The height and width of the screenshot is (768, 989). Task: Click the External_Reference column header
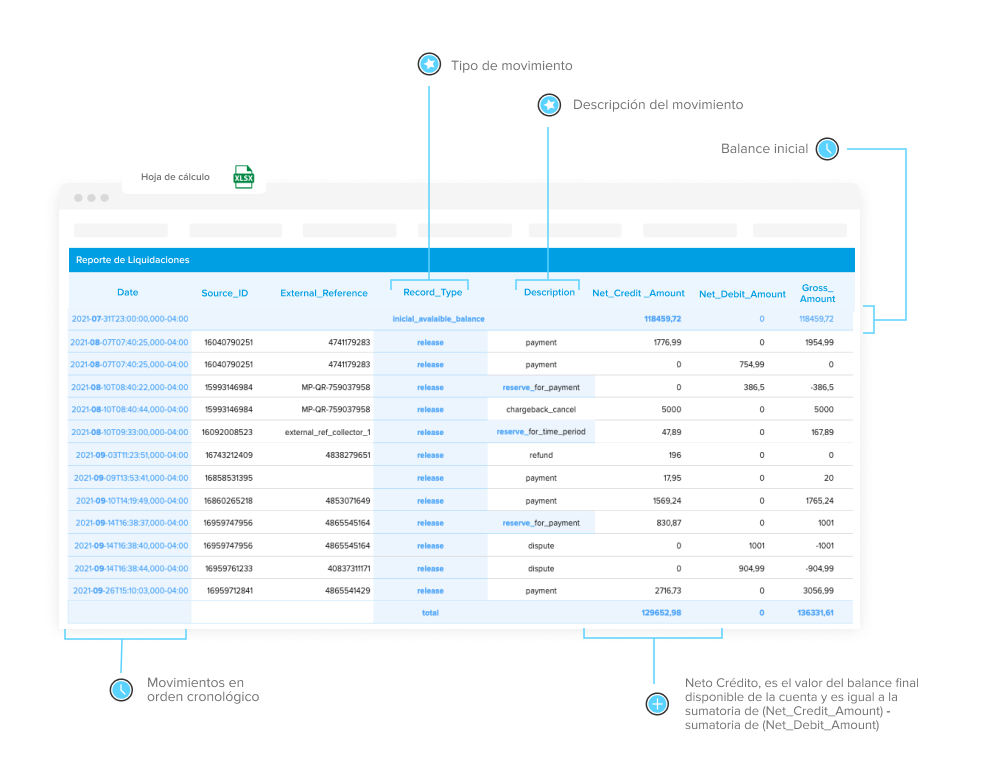click(324, 293)
